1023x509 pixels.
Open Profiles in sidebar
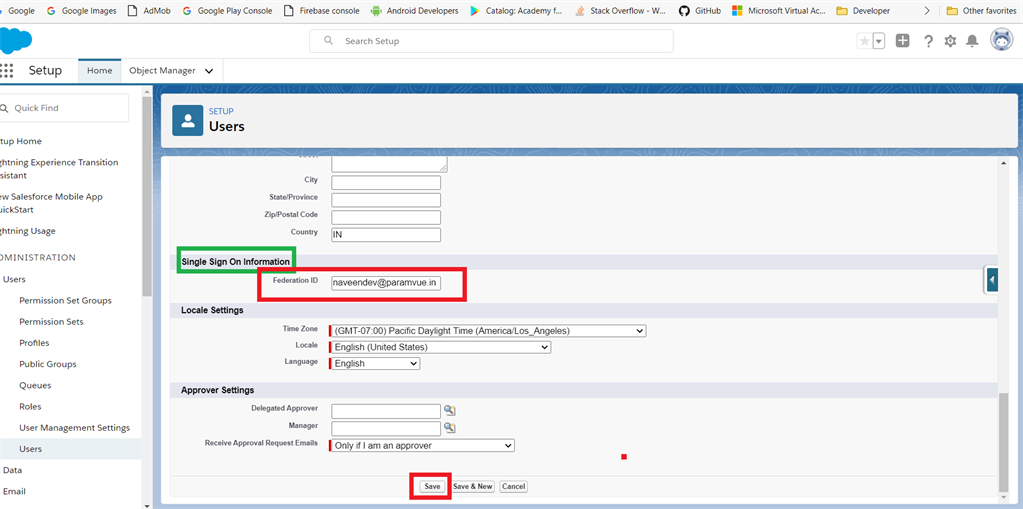[x=35, y=343]
